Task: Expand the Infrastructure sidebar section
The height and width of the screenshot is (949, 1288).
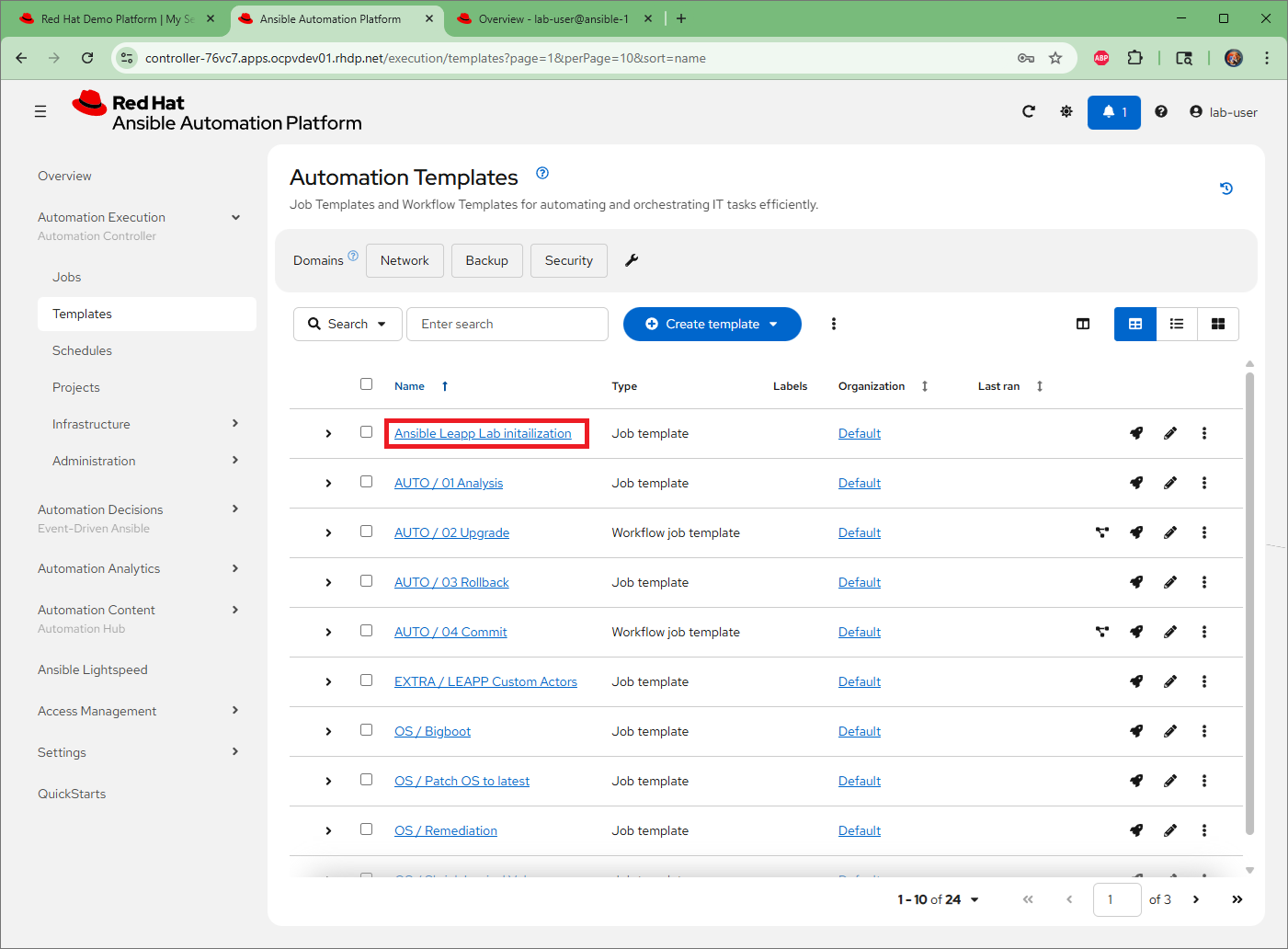Action: tap(147, 424)
